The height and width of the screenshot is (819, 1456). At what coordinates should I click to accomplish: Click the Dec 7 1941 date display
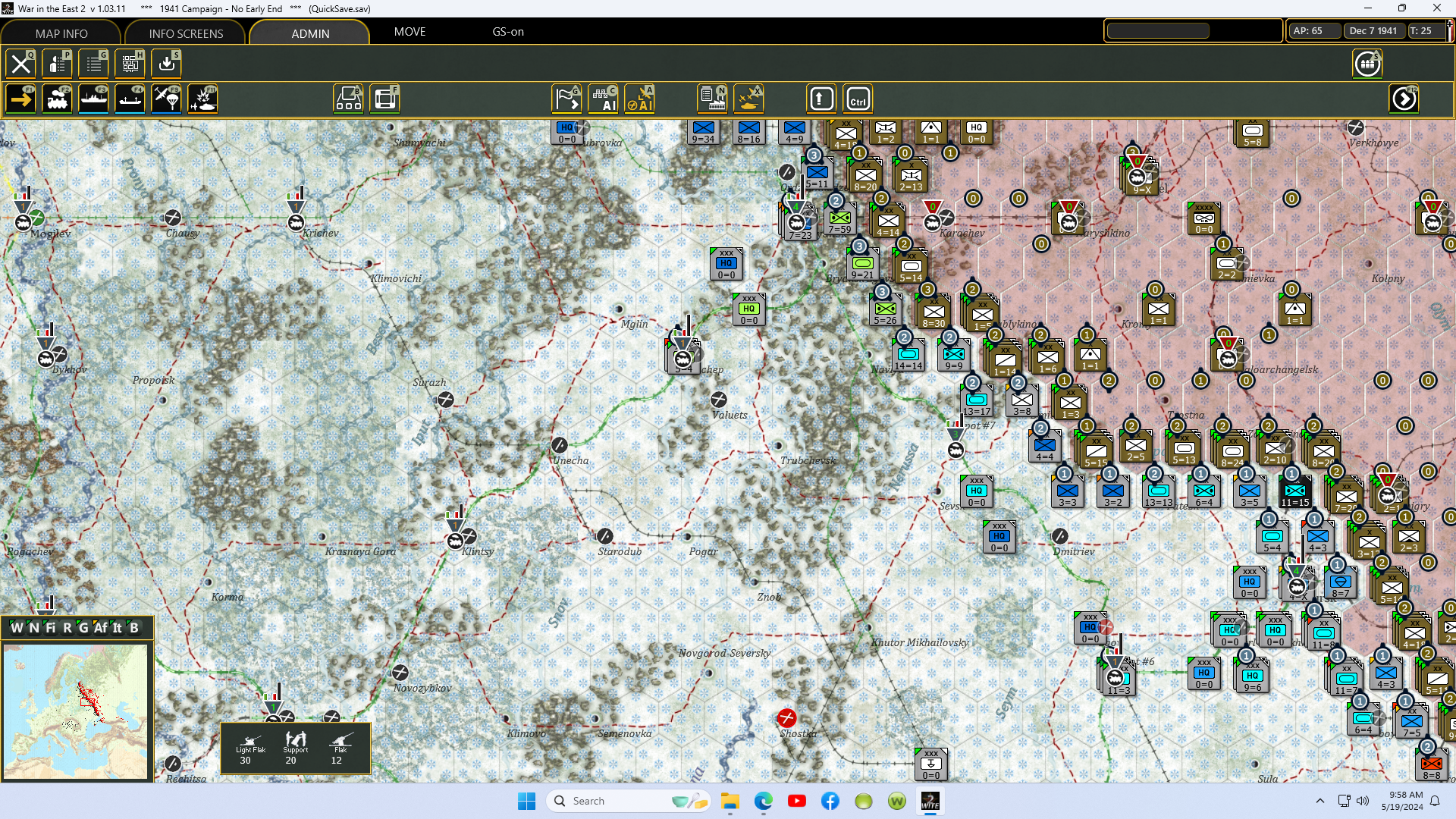[x=1373, y=31]
